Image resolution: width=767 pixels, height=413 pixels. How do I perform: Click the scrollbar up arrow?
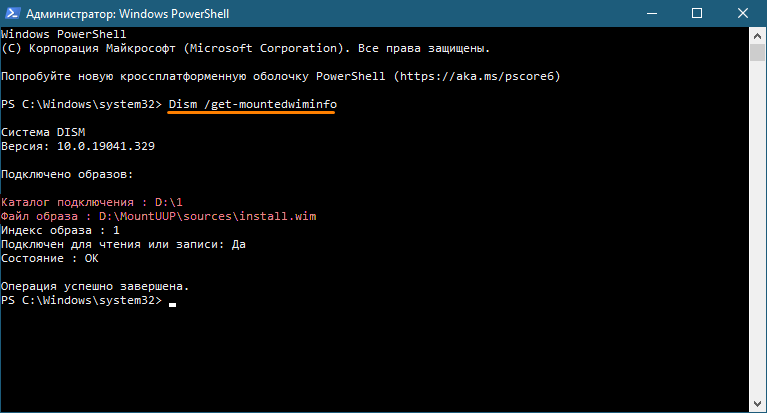[757, 35]
